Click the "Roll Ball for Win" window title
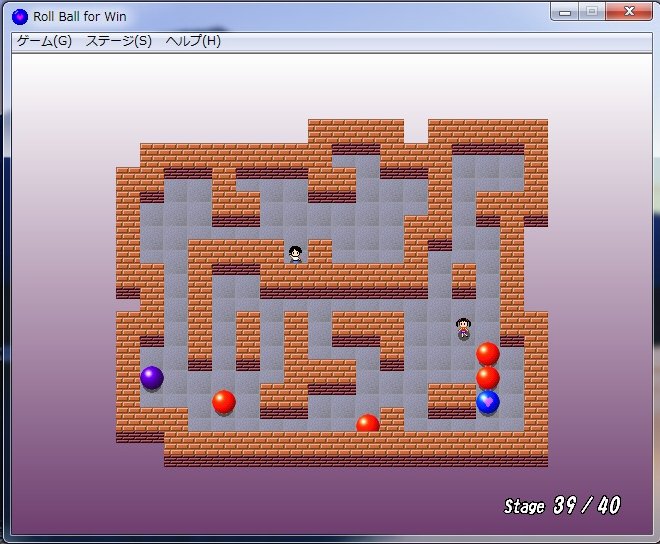The width and height of the screenshot is (660, 544). coord(80,17)
